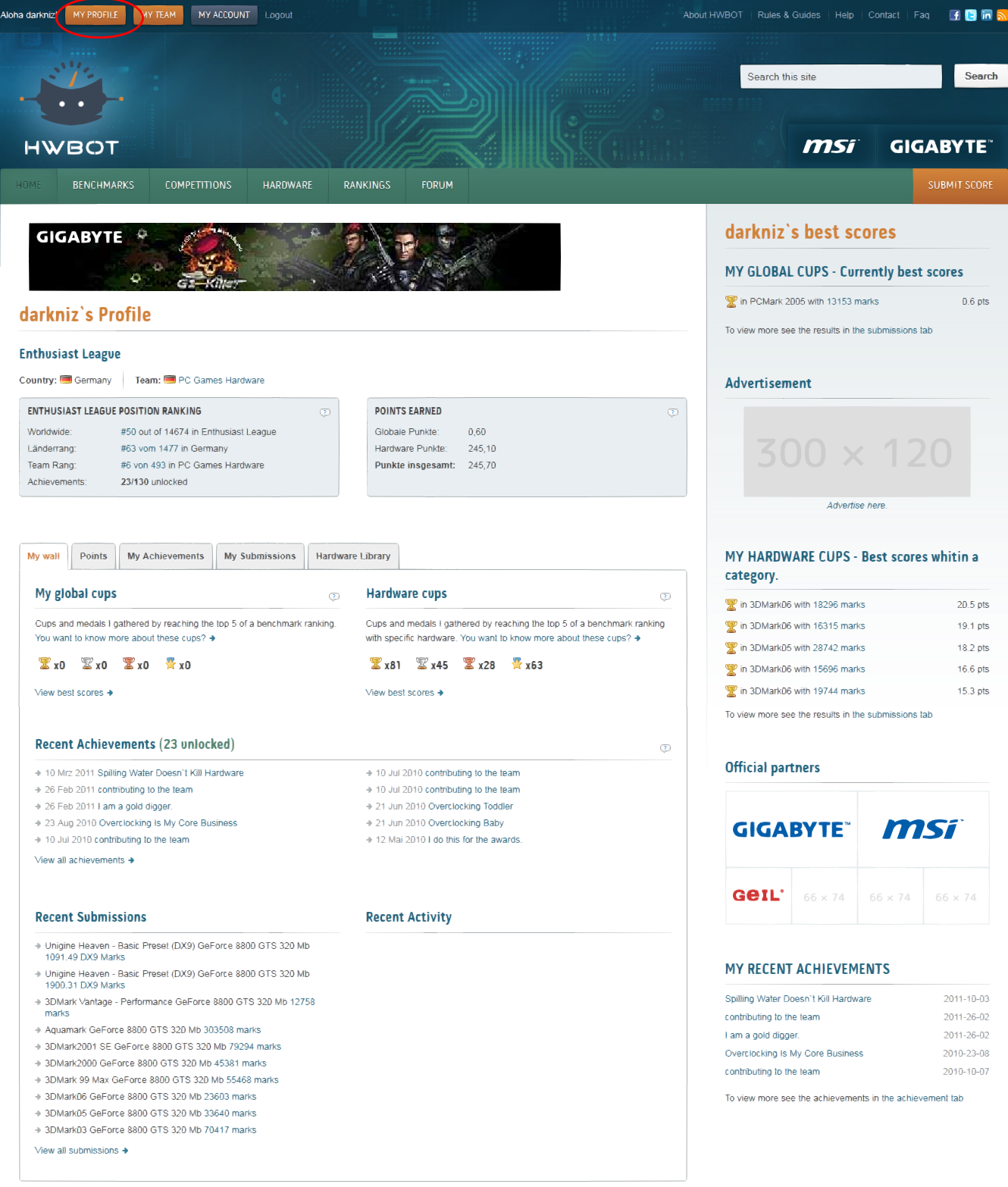Open the Facebook social icon
The height and width of the screenshot is (1187, 1008).
click(954, 15)
